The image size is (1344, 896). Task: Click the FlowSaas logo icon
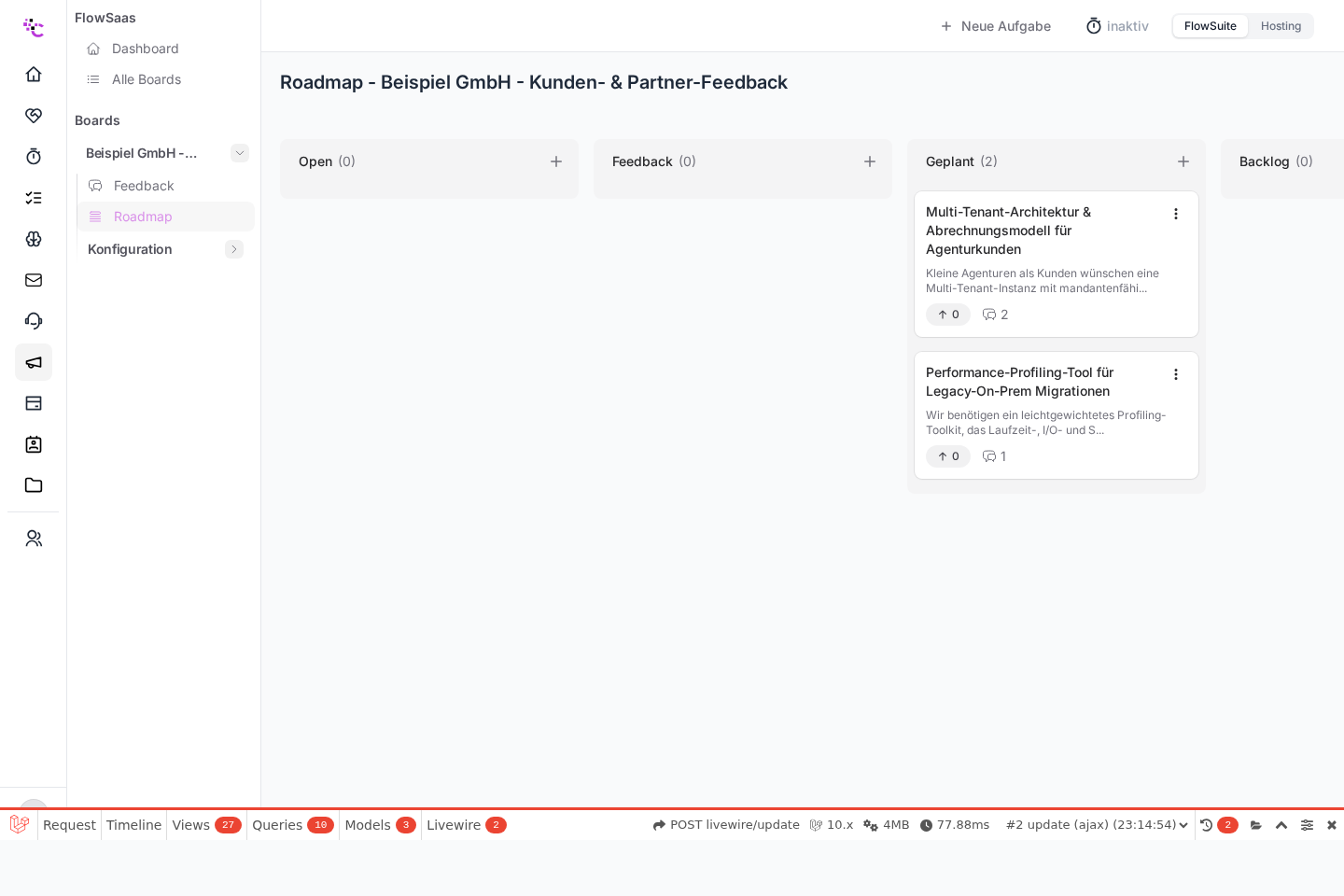click(34, 27)
